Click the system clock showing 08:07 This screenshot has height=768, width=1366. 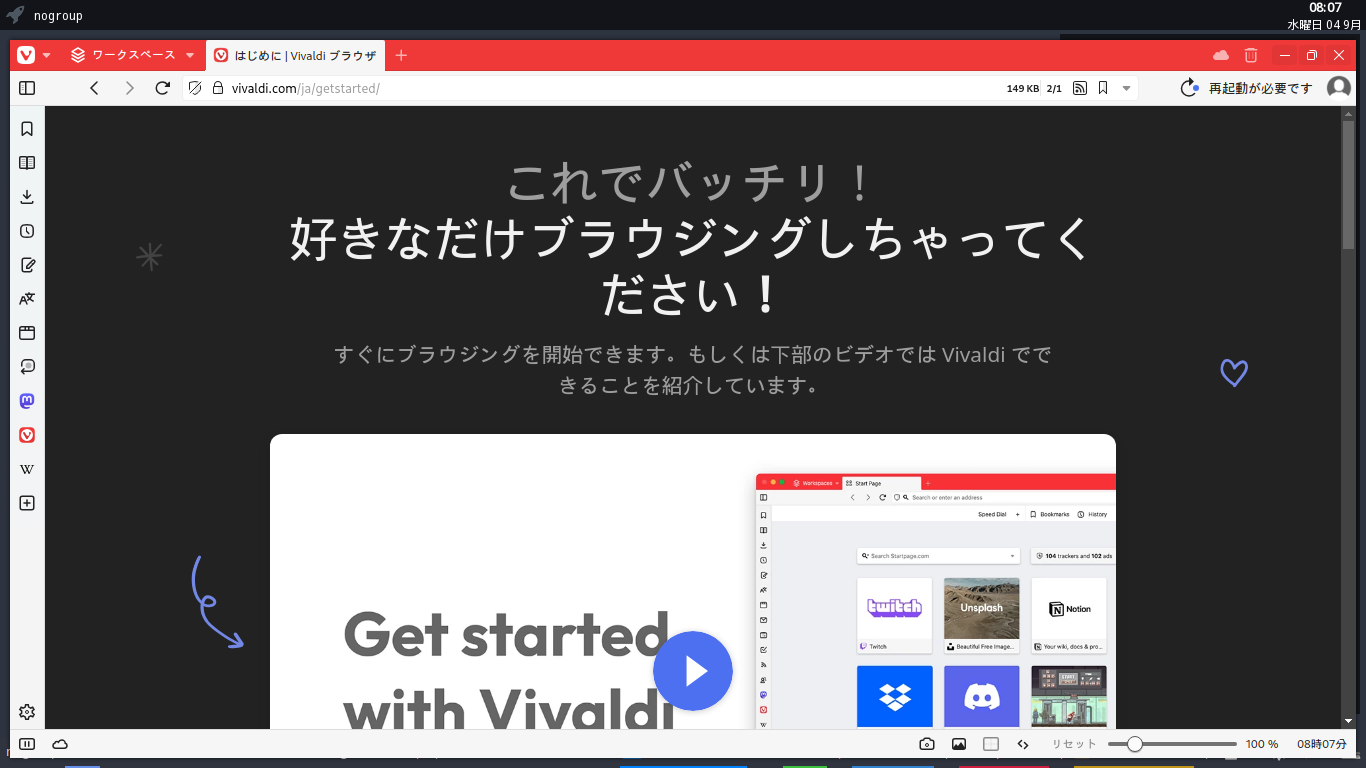[1325, 8]
